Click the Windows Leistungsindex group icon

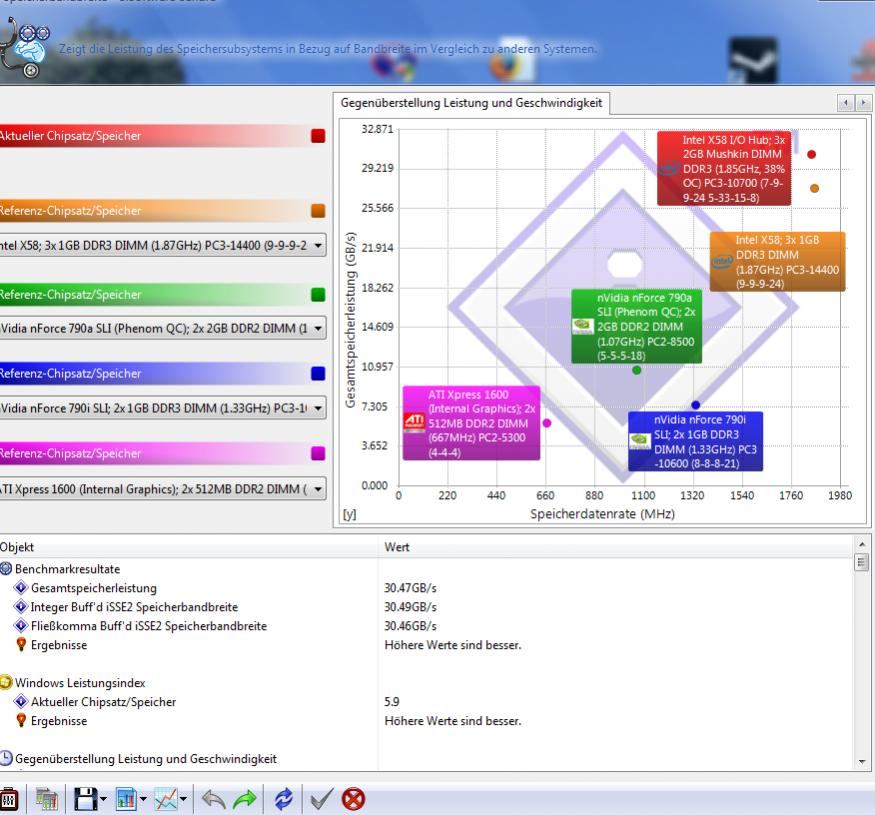(6, 682)
